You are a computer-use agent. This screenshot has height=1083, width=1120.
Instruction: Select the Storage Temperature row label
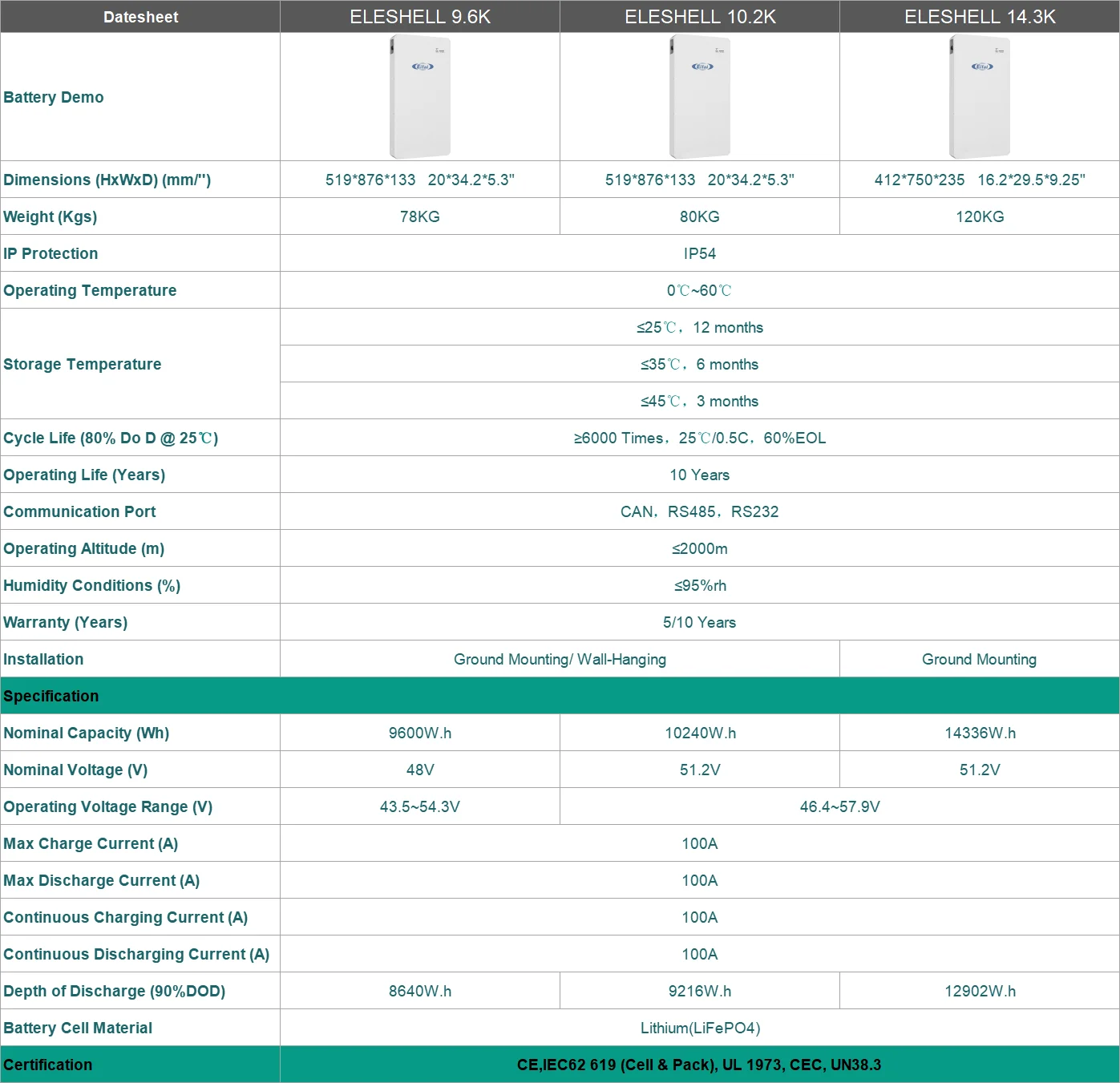83,364
